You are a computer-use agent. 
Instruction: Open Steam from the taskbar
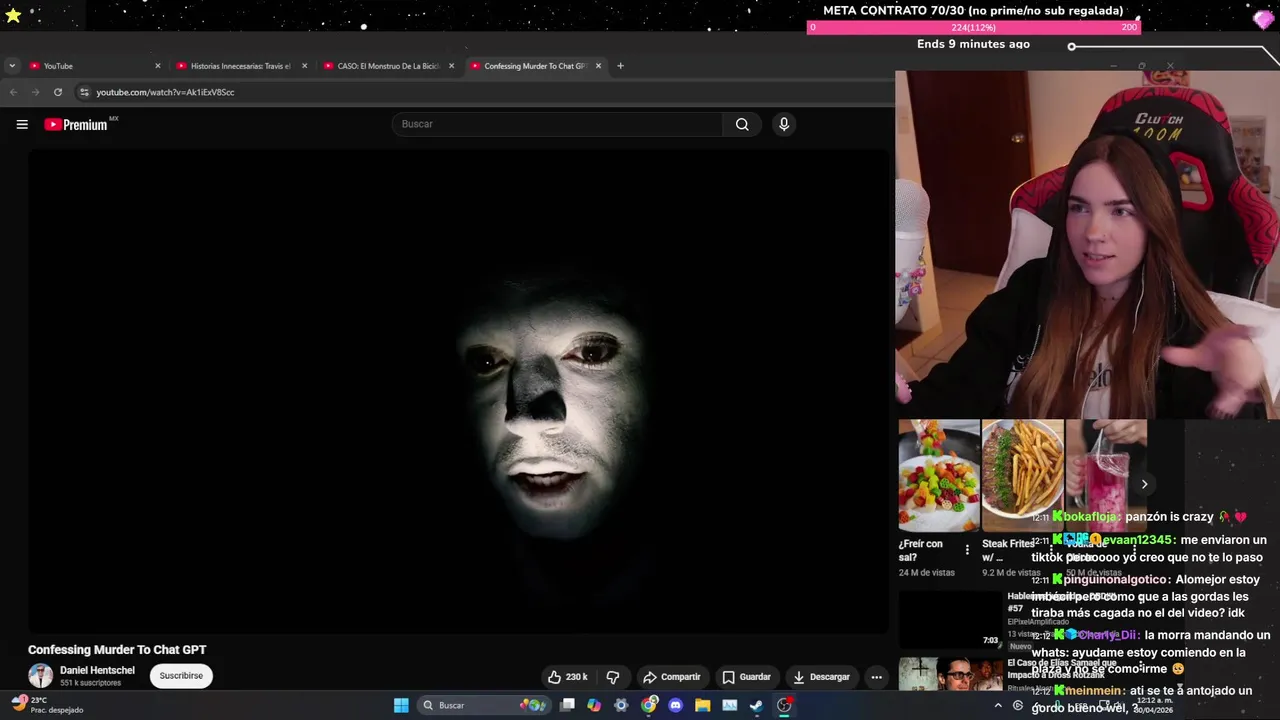757,705
